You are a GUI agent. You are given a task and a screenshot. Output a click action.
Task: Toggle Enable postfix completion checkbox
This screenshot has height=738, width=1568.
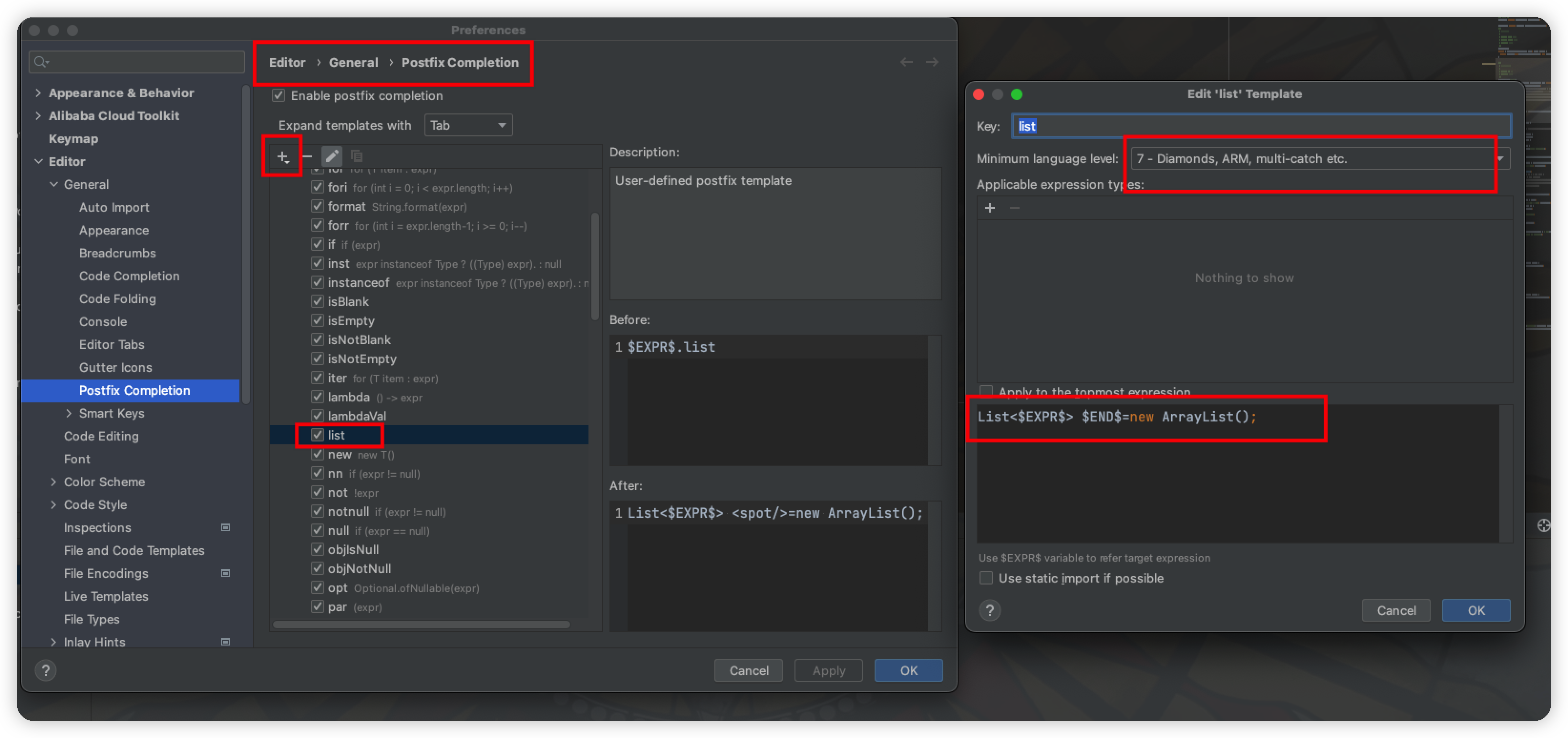click(x=279, y=95)
